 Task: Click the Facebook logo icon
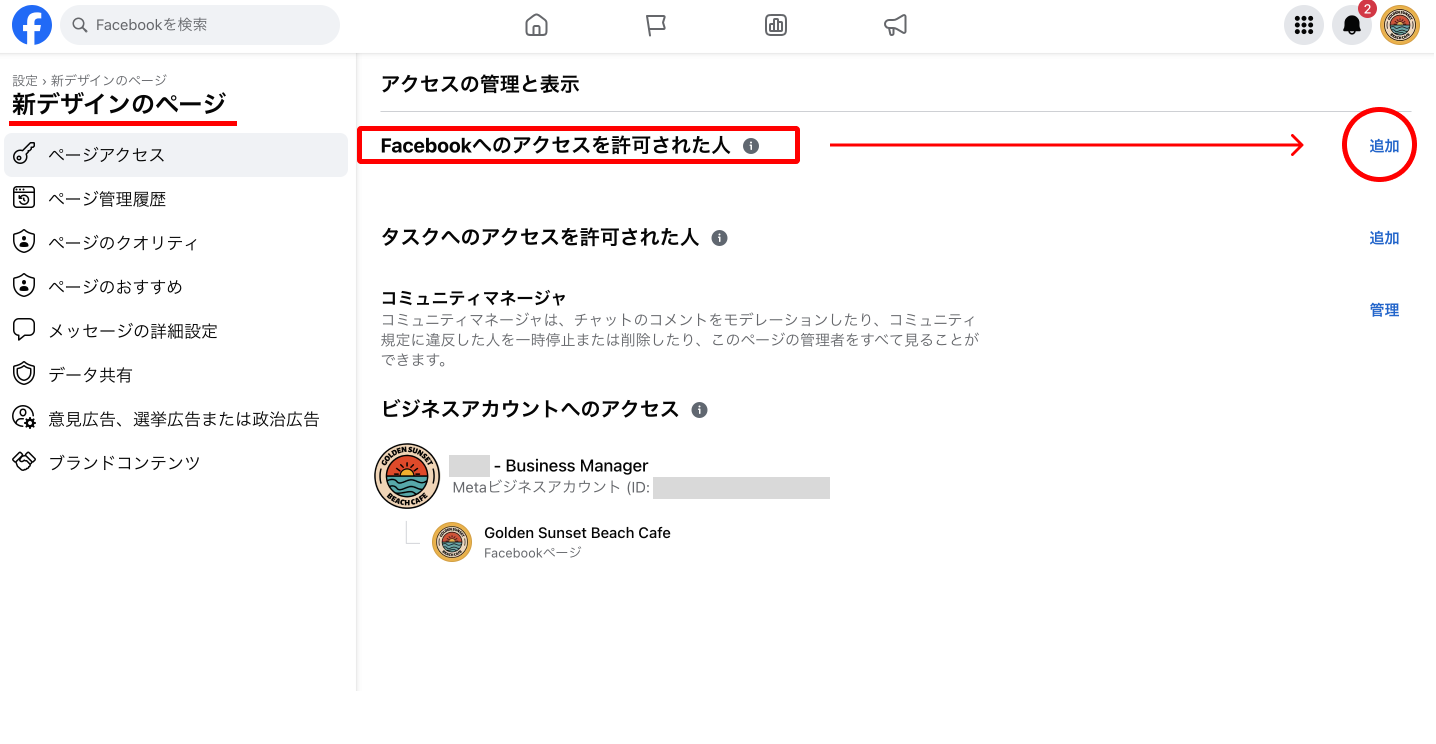pyautogui.click(x=32, y=25)
